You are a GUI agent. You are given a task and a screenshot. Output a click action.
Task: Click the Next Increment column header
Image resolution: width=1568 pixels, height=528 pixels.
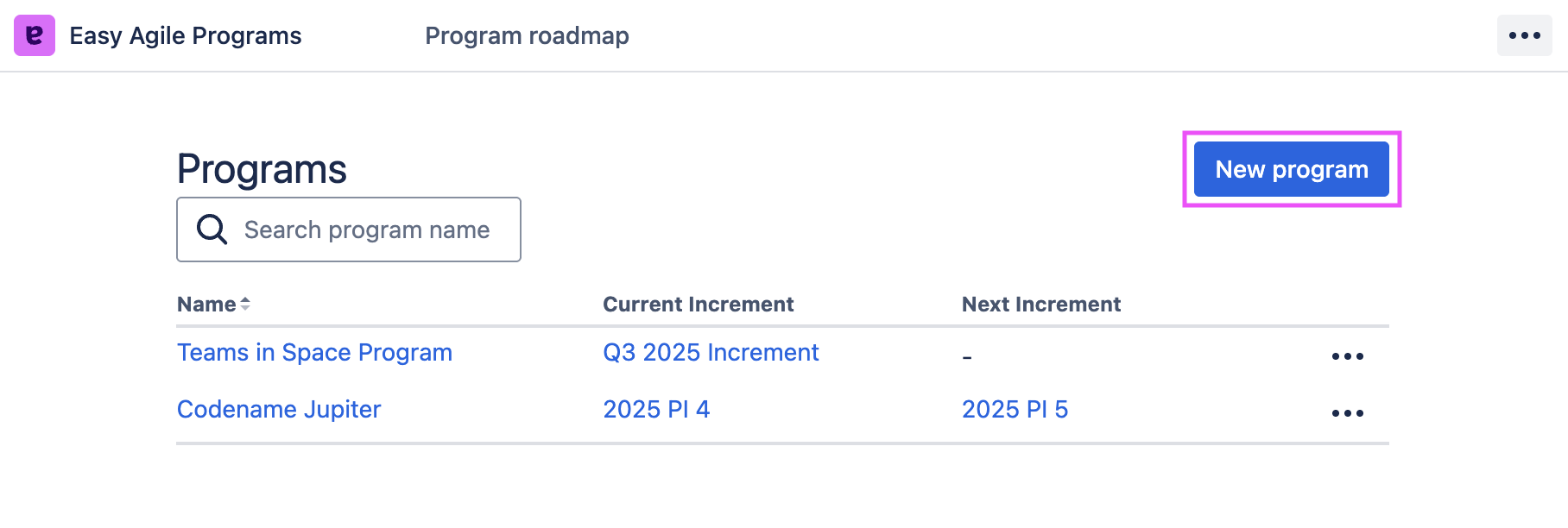(x=1041, y=304)
